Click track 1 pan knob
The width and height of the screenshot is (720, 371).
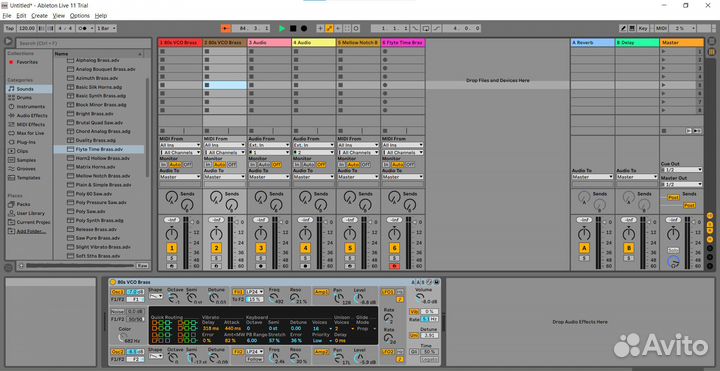pos(172,234)
